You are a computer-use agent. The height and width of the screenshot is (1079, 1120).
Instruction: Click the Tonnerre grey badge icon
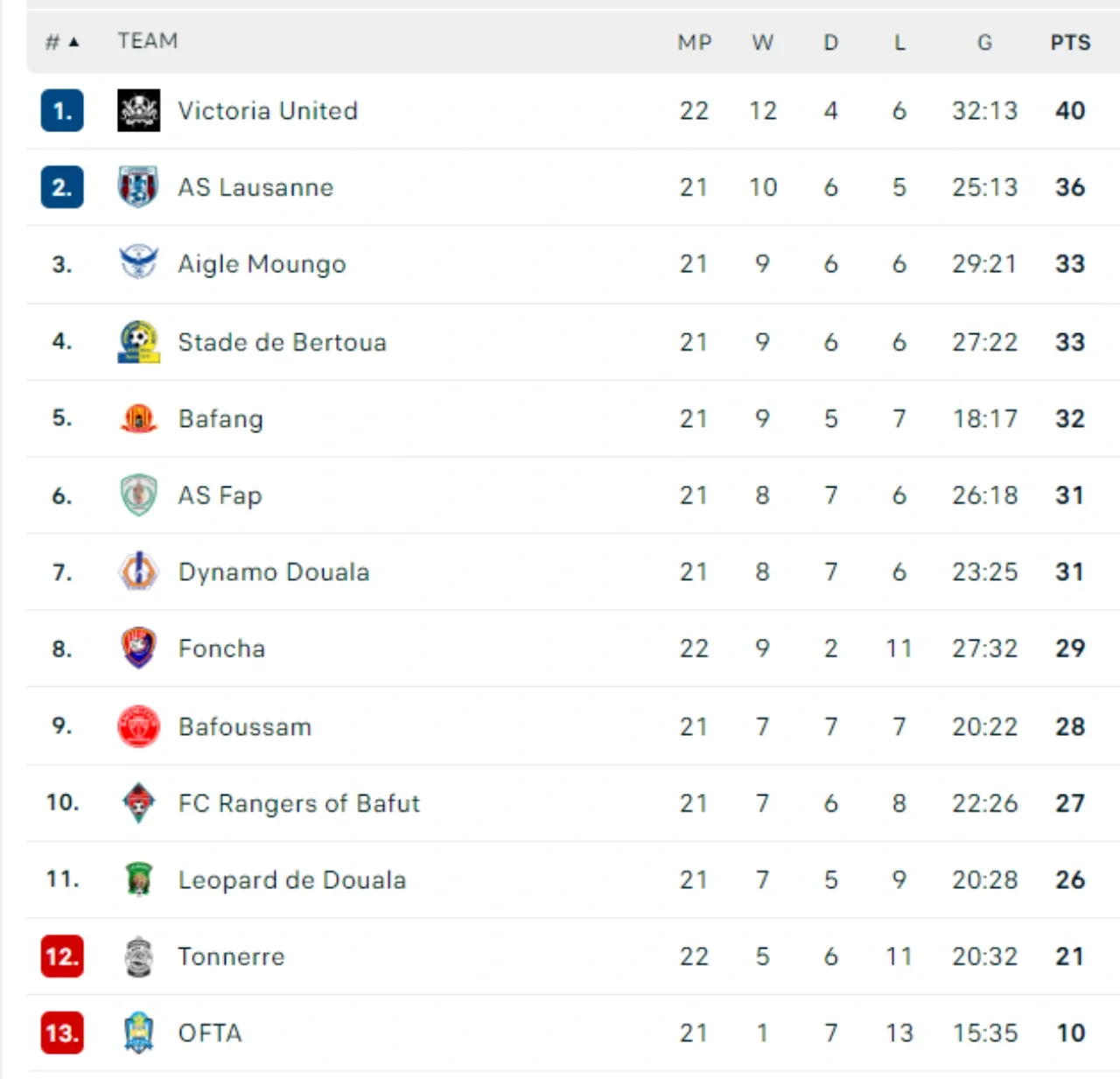138,956
